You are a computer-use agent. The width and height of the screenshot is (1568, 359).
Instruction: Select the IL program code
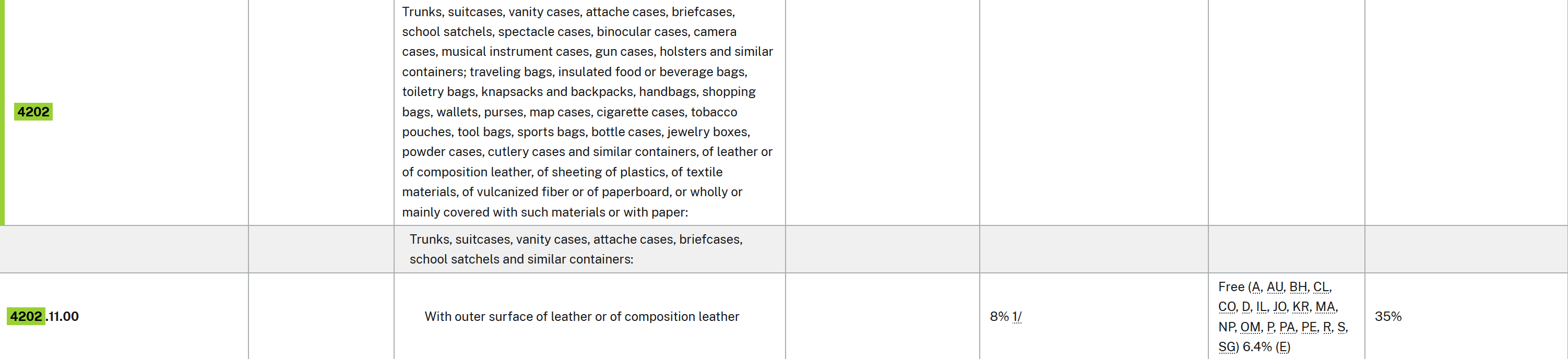coord(1261,307)
